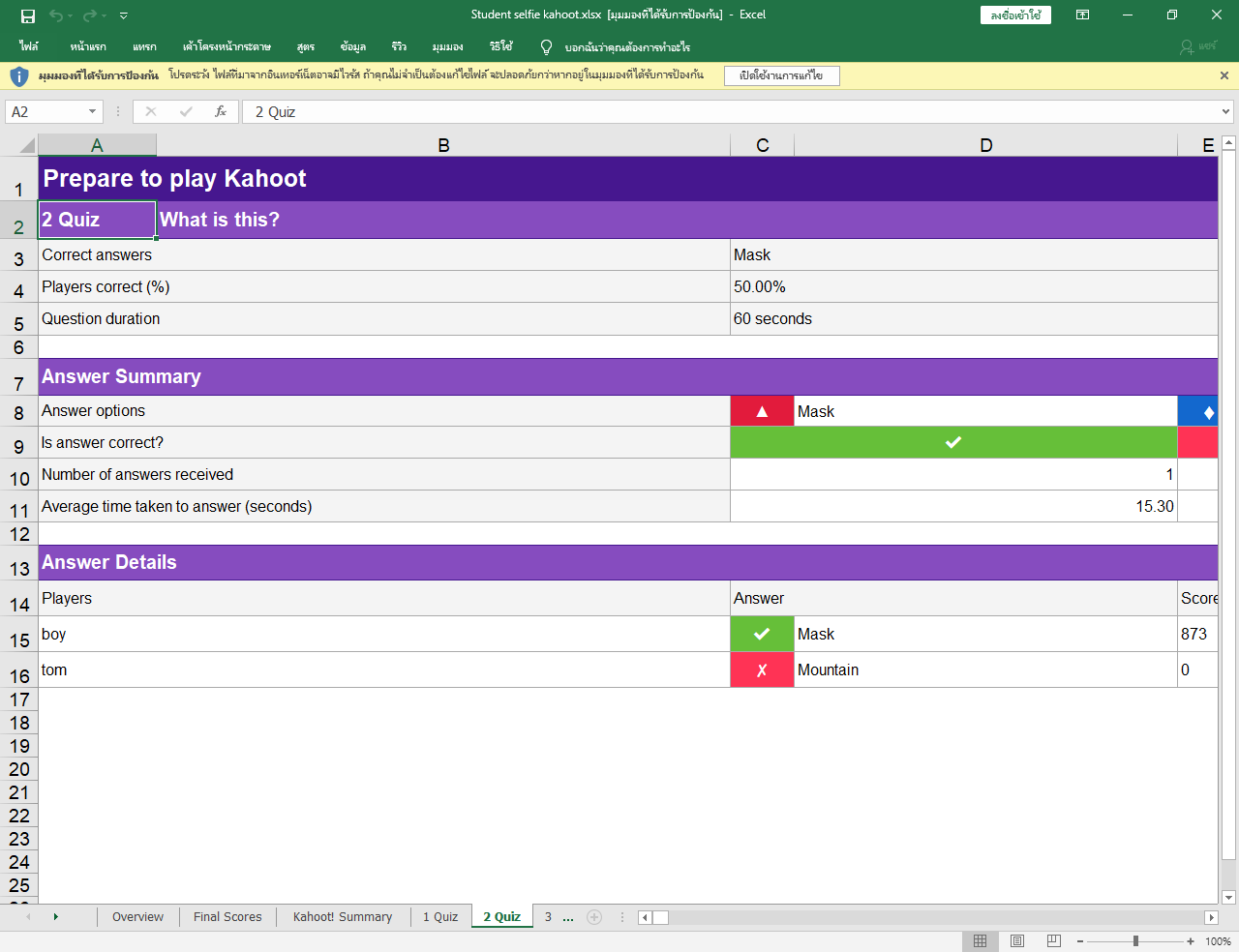
Task: Switch to Page Break Preview view
Action: [x=1053, y=941]
